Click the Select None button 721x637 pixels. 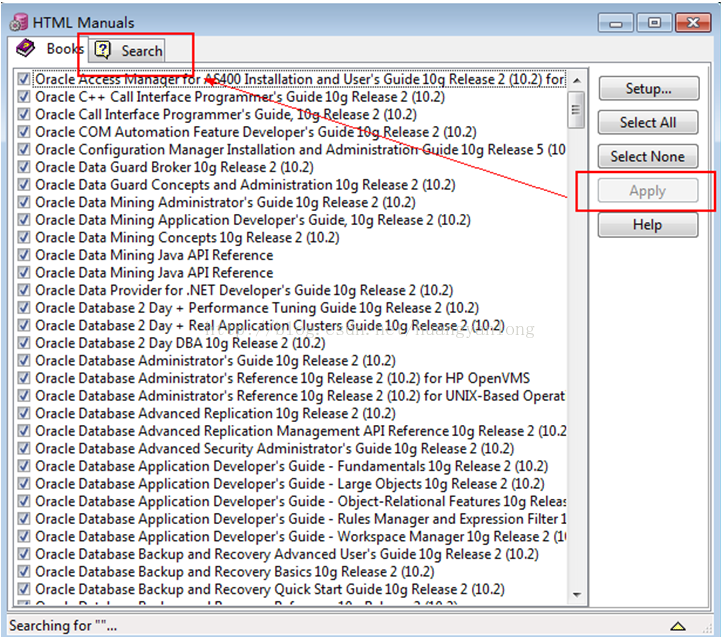pyautogui.click(x=648, y=156)
